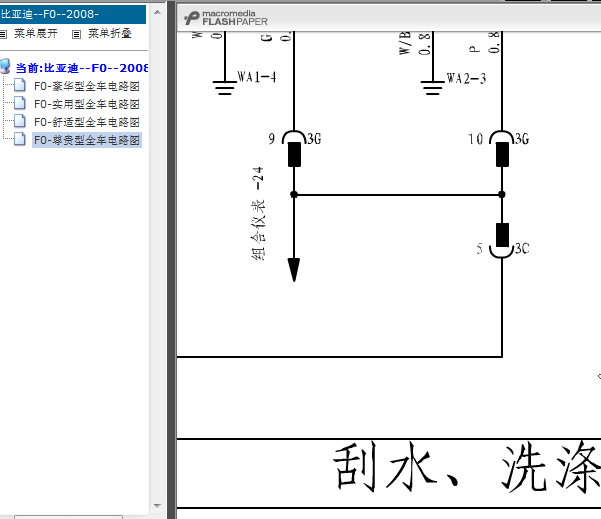Click the WA2-3 ground label
Image resolution: width=601 pixels, height=519 pixels.
(466, 79)
